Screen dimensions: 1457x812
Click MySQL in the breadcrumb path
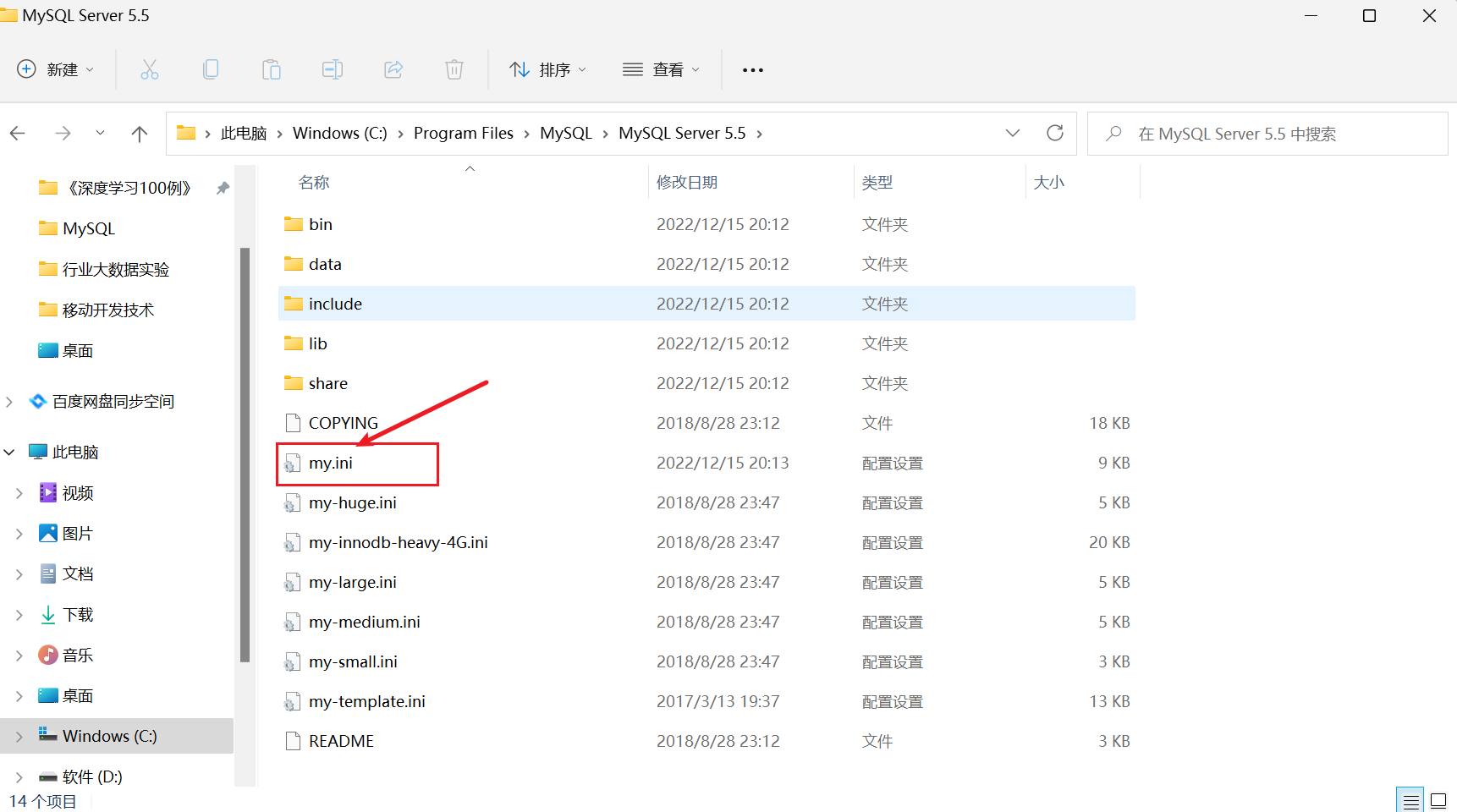click(x=566, y=133)
